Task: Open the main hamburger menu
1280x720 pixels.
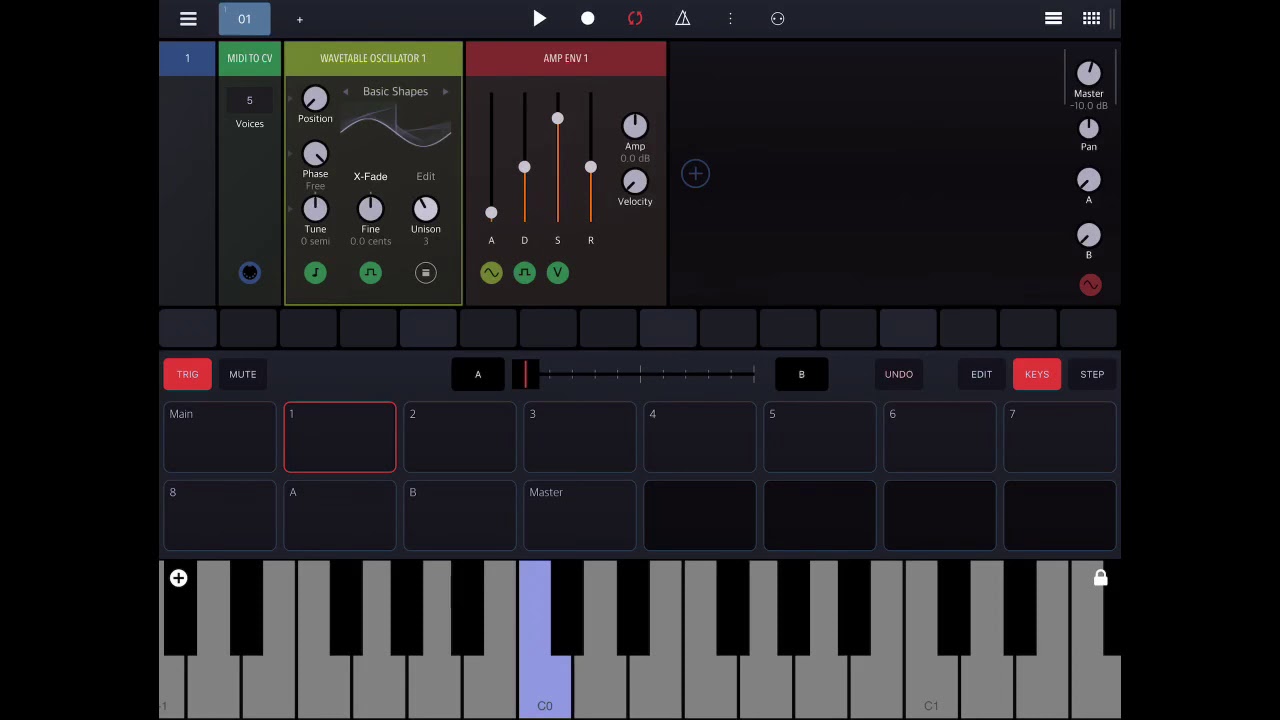Action: [188, 19]
